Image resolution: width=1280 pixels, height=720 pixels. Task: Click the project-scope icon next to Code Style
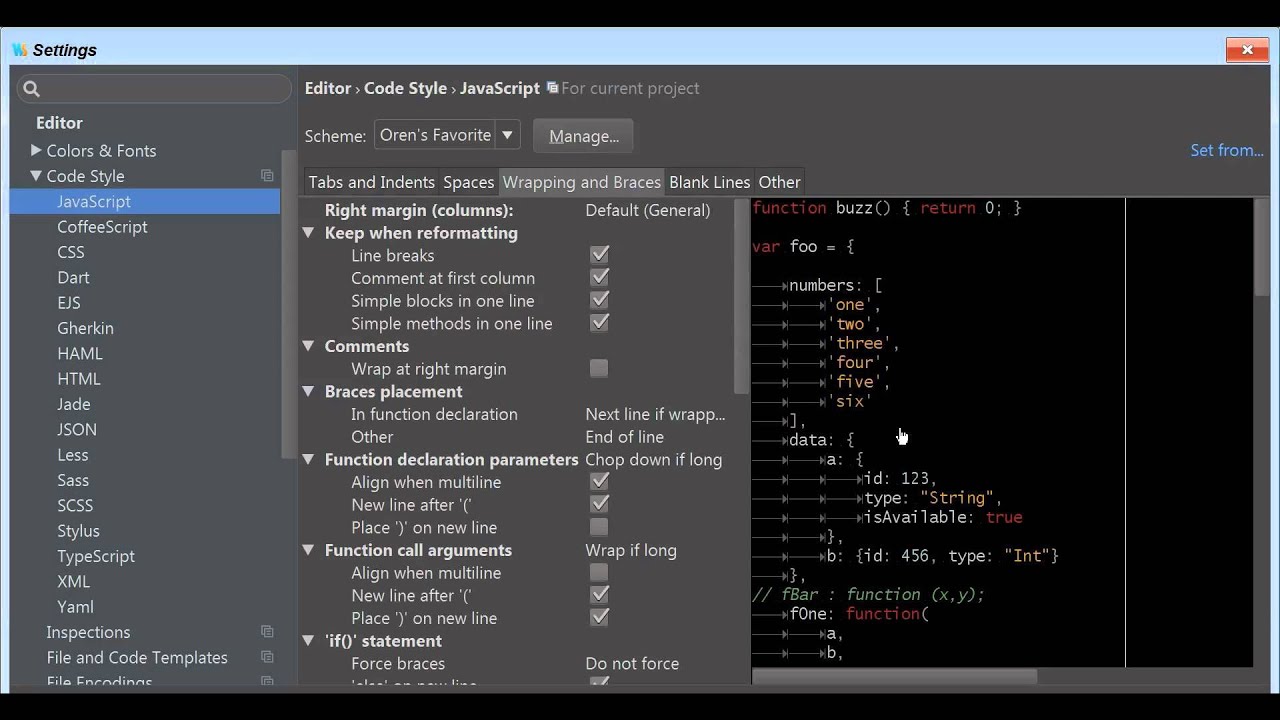267,176
